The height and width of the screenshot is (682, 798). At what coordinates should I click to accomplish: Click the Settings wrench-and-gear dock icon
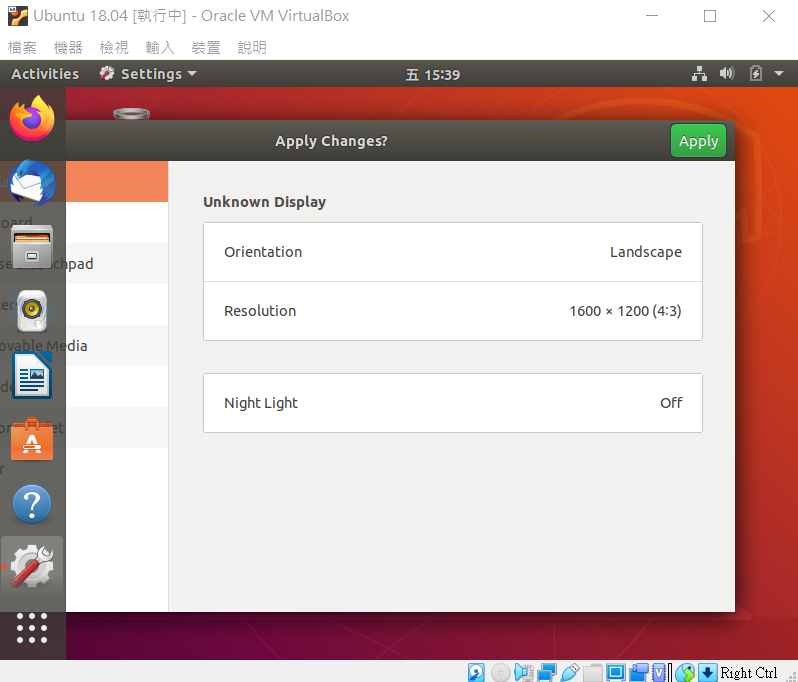(32, 566)
